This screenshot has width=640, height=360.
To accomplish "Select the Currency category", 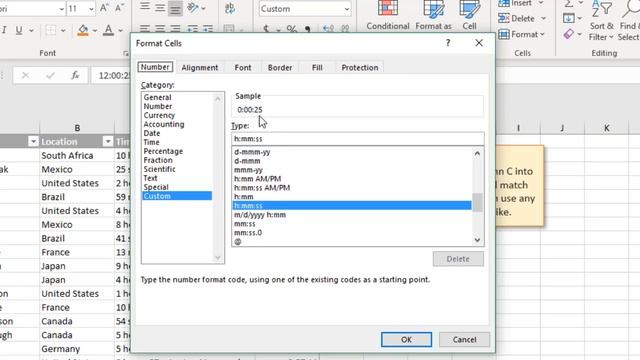I will point(159,115).
